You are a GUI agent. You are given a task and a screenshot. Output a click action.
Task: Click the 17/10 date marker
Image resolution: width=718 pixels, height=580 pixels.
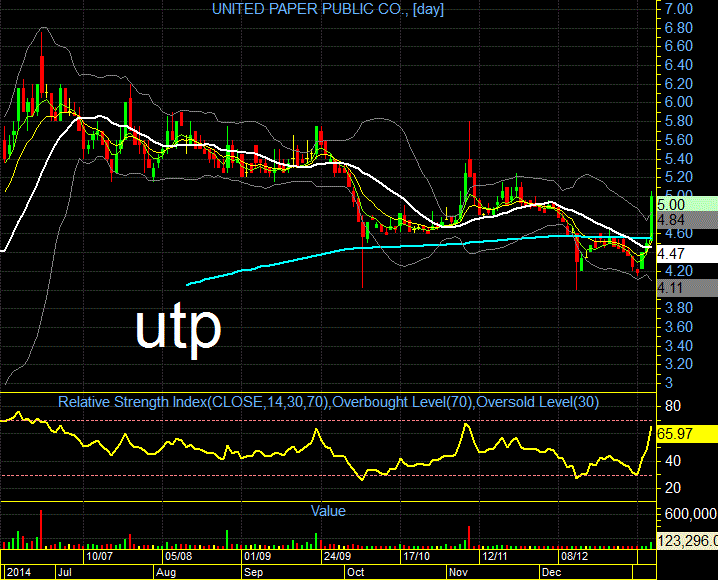click(x=416, y=556)
